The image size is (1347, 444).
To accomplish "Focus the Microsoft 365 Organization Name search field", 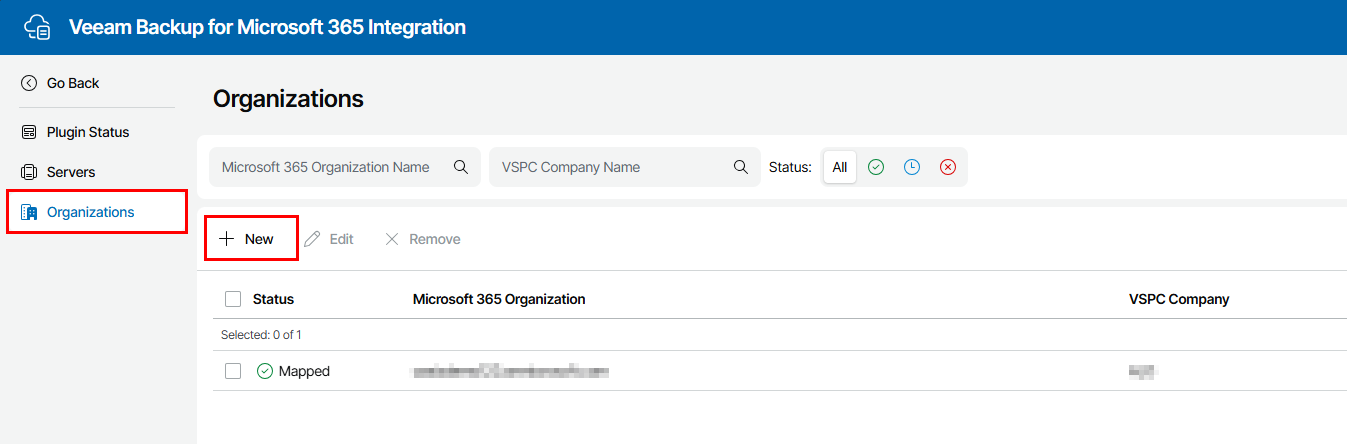I will [345, 167].
